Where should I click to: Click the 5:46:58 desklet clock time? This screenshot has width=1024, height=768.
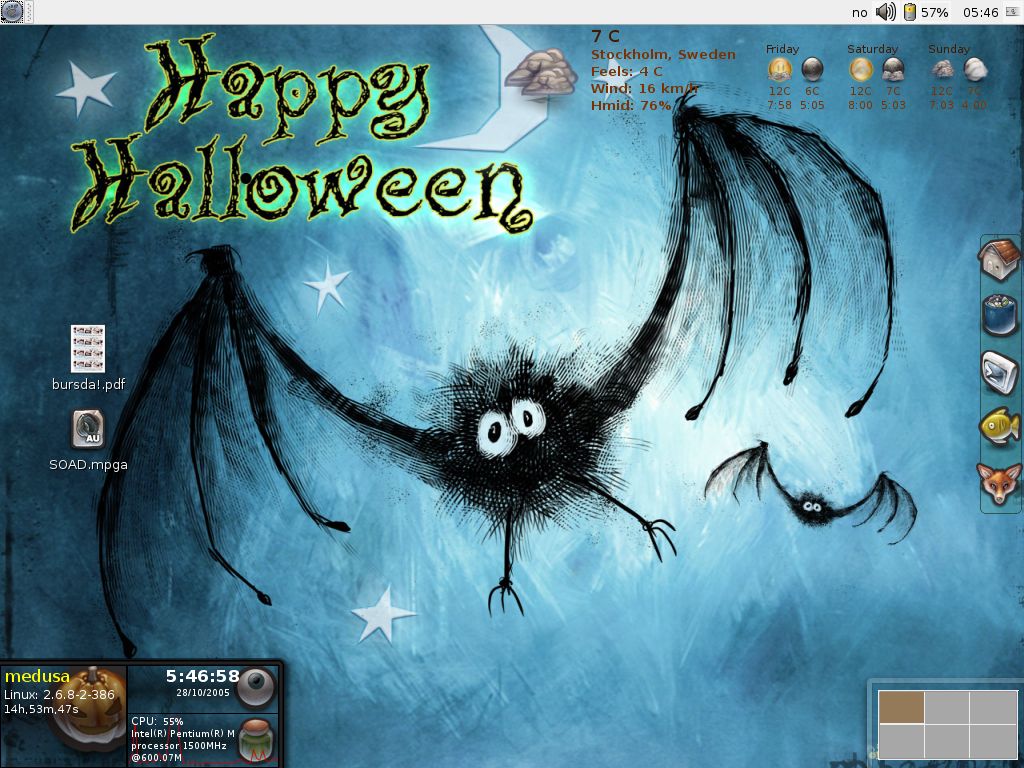(202, 676)
